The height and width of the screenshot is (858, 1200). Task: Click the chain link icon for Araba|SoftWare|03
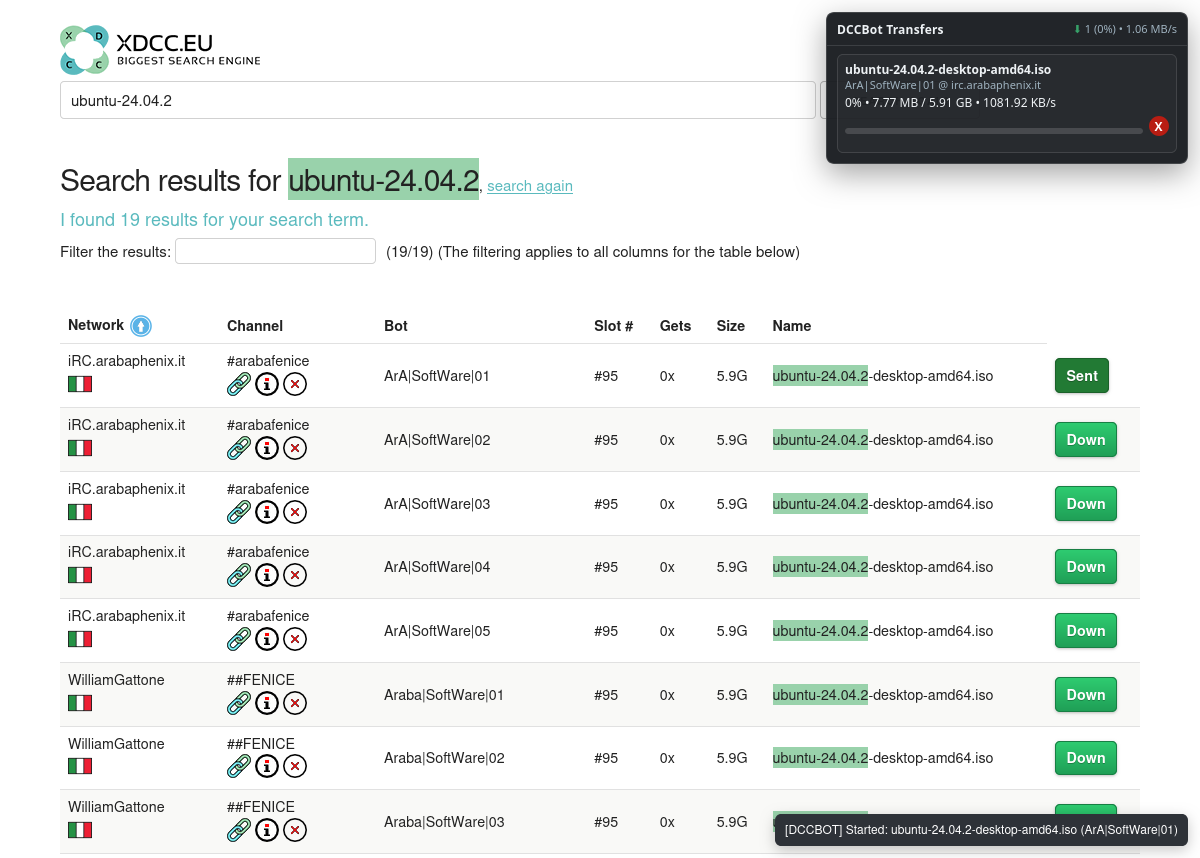[x=239, y=830]
